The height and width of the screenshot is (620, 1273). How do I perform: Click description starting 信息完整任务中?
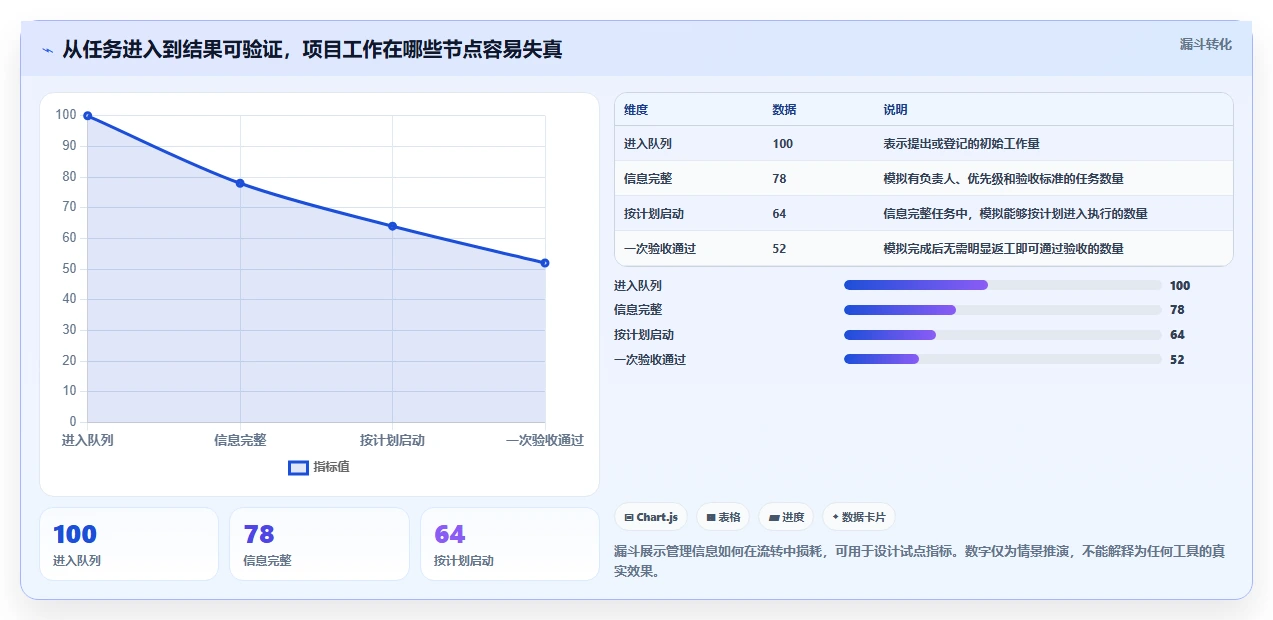click(x=1015, y=214)
